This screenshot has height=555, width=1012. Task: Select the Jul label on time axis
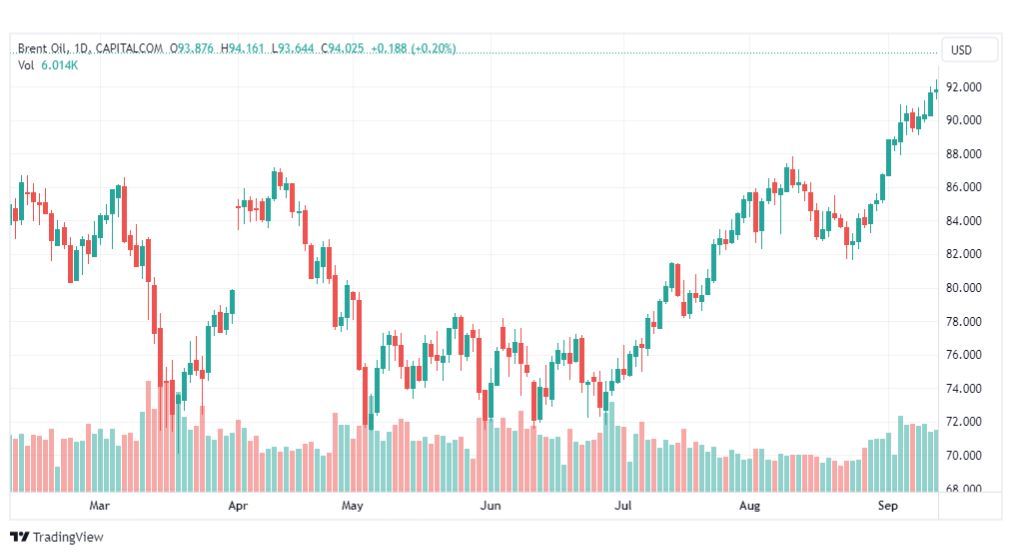click(x=623, y=505)
